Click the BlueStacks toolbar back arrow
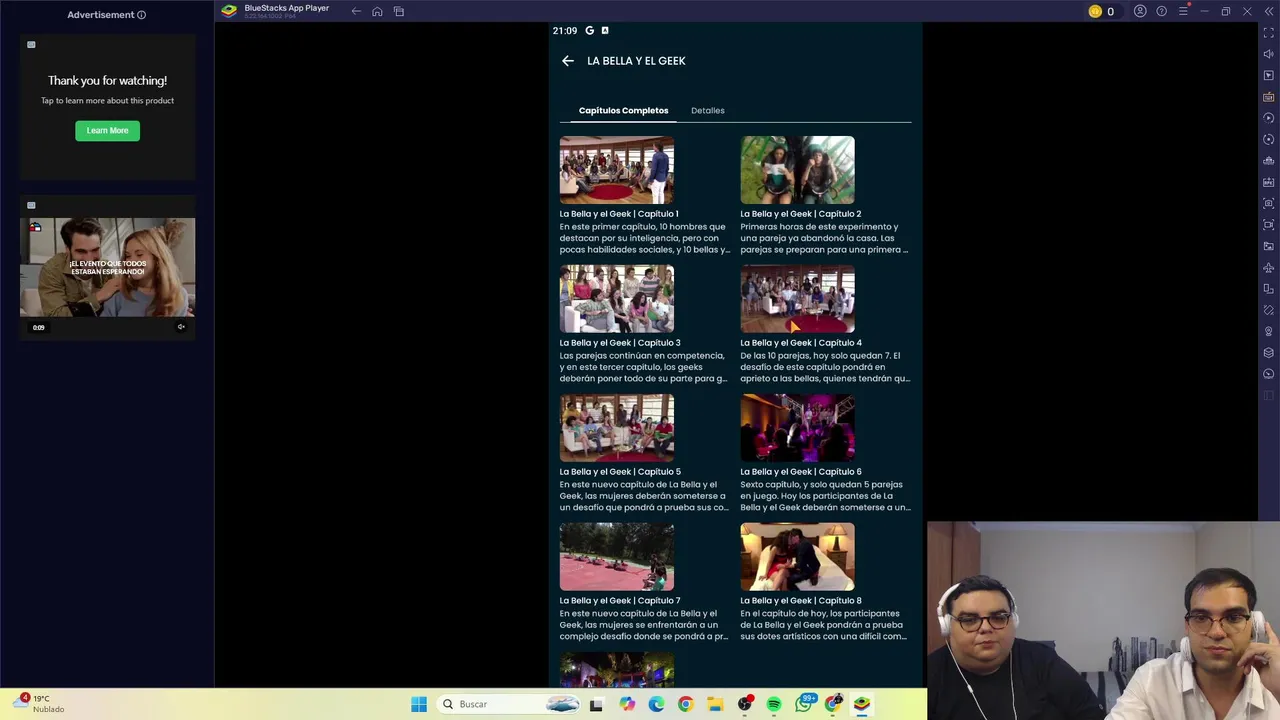Screen dimensions: 1280x720 (356, 11)
